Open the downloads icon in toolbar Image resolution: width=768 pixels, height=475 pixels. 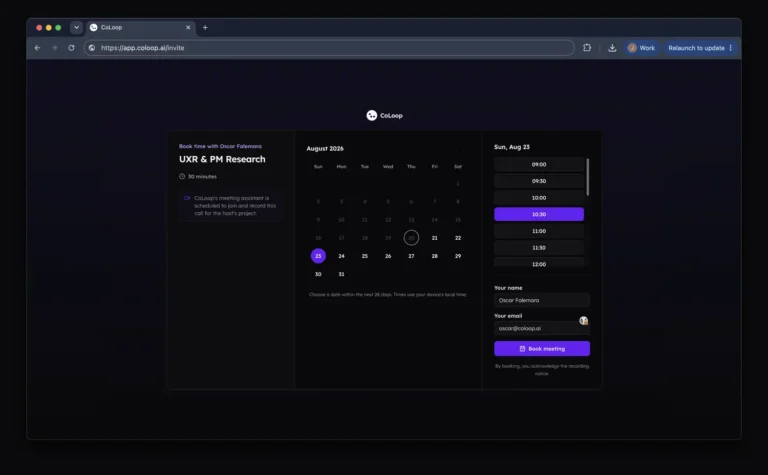click(612, 48)
